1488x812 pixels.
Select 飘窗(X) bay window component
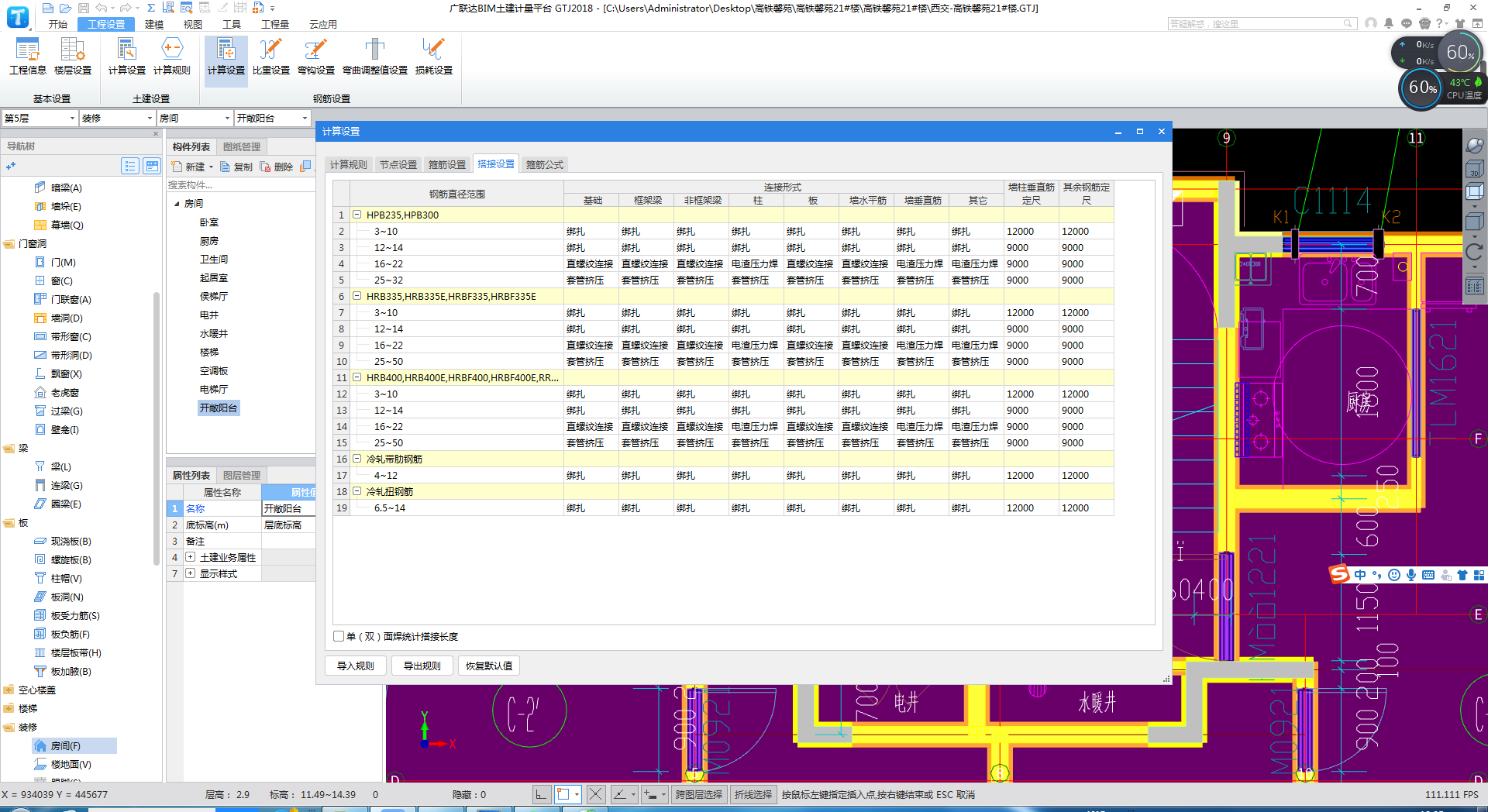point(58,373)
